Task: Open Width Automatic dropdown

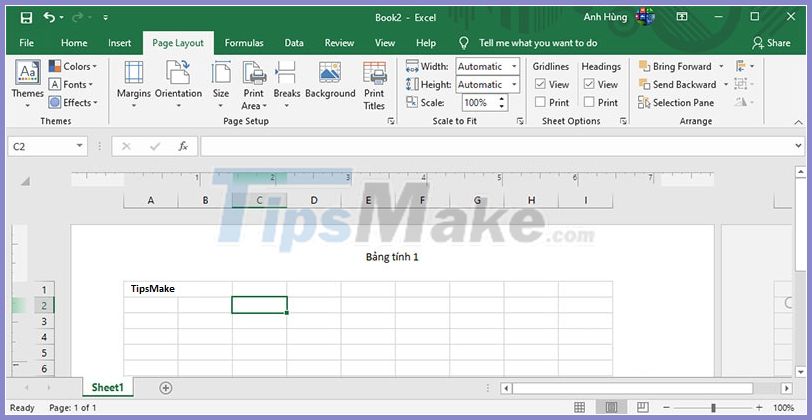Action: point(514,66)
